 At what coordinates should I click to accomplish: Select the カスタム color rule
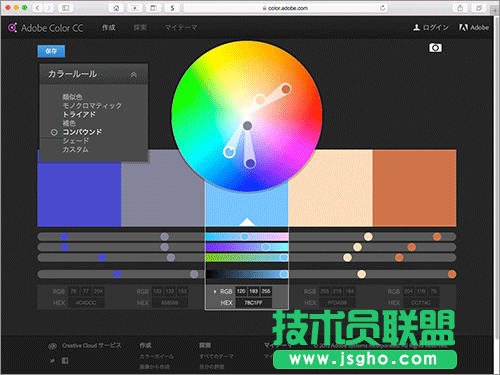(76, 150)
